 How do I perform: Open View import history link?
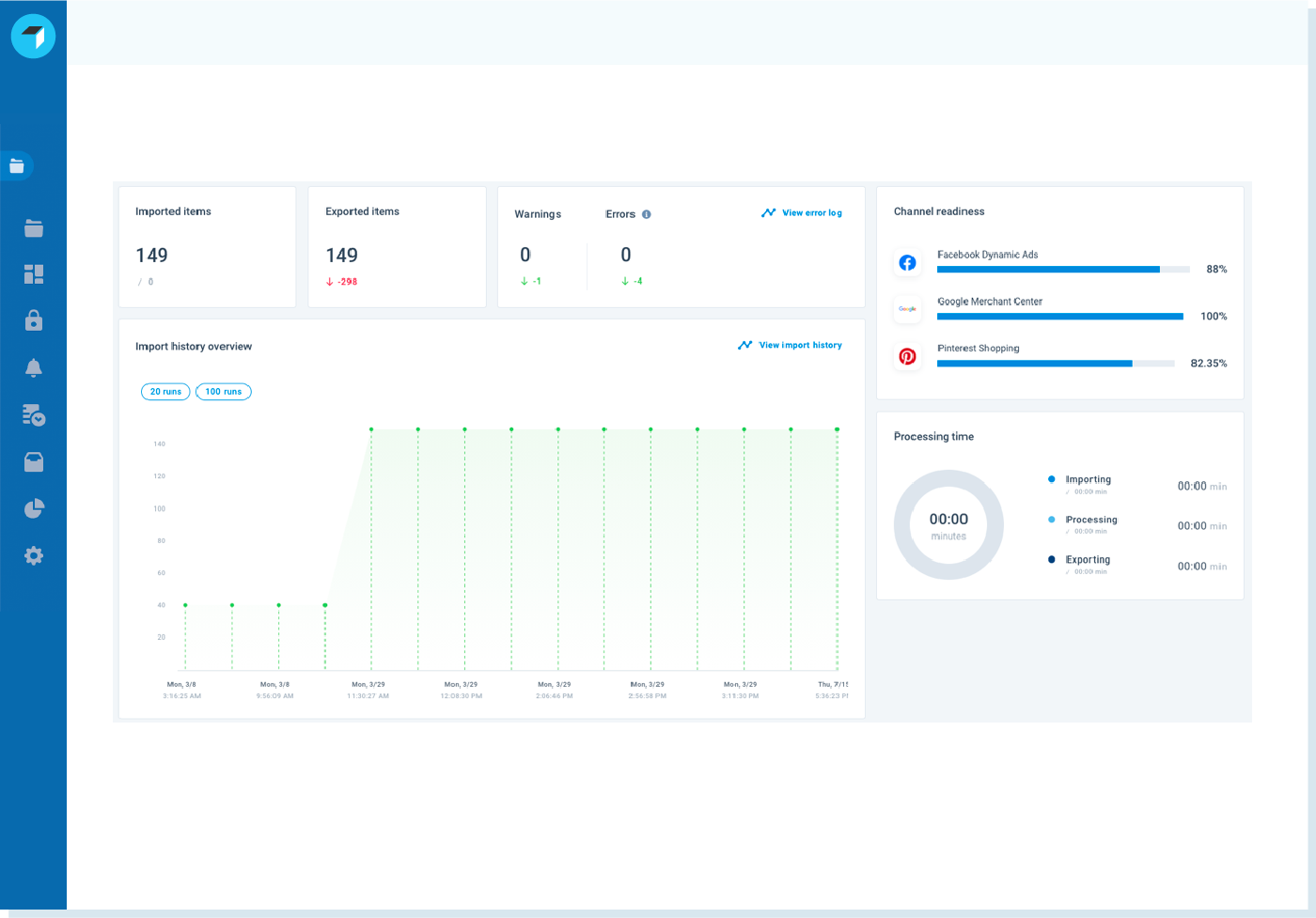(x=790, y=346)
